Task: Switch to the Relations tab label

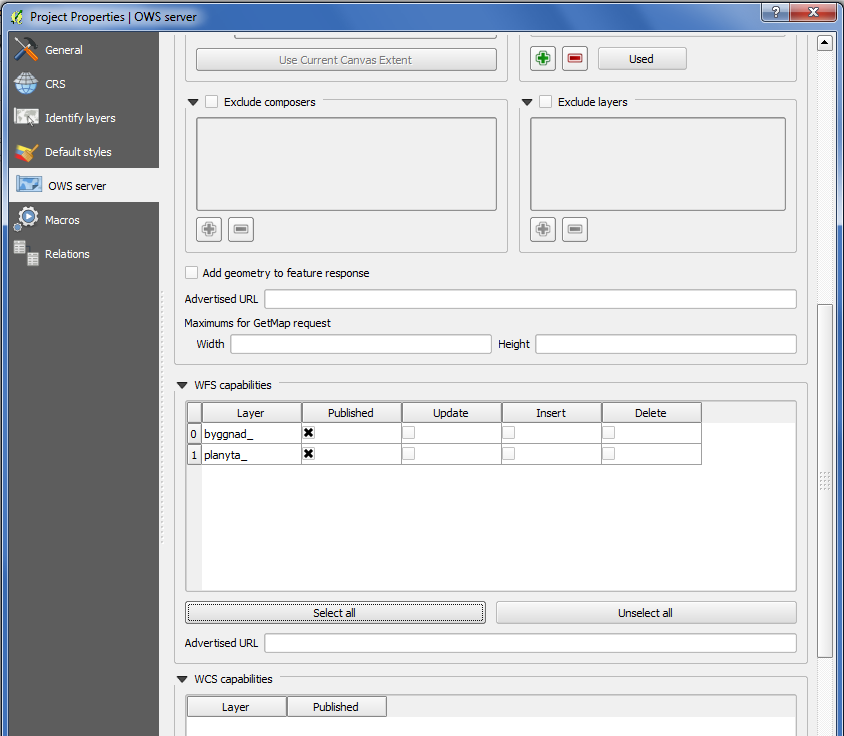Action: click(x=67, y=254)
